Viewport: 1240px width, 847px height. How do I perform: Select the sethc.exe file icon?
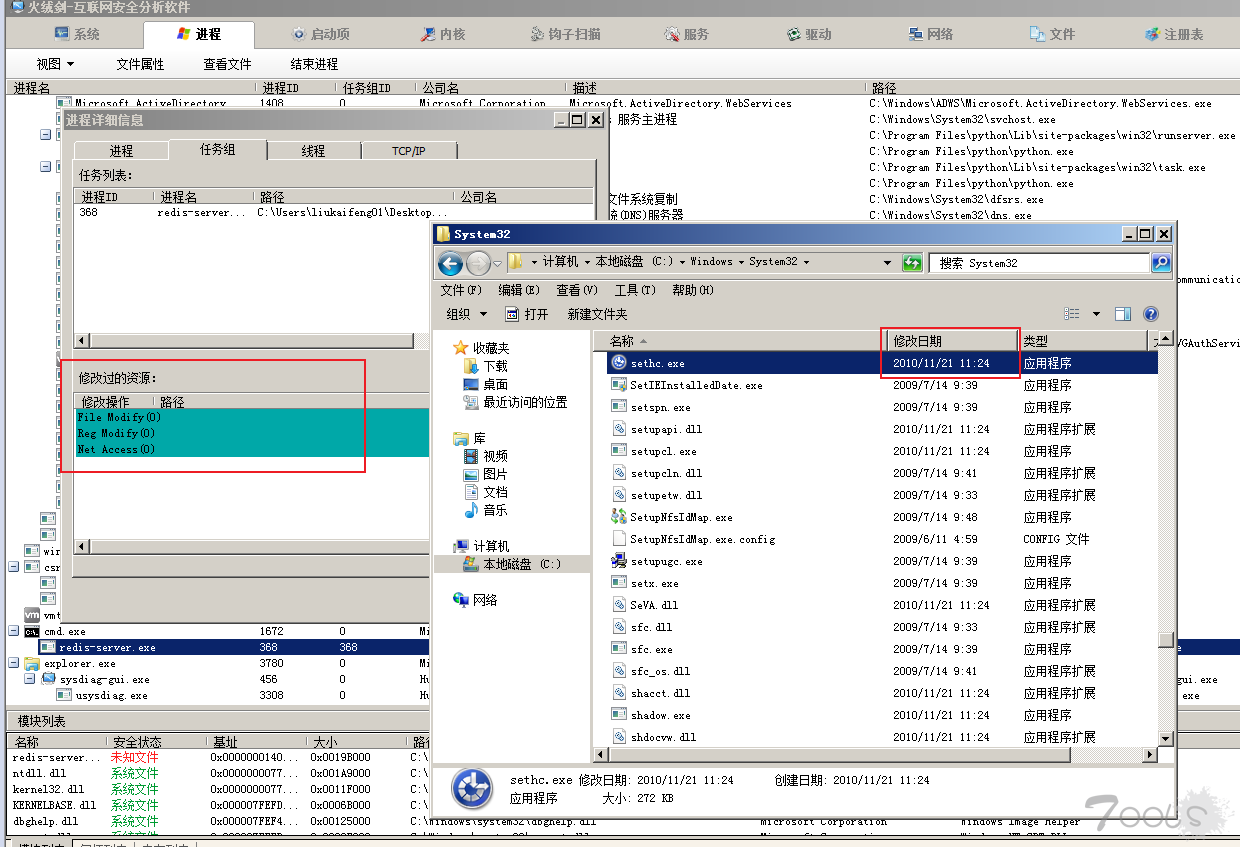[618, 363]
